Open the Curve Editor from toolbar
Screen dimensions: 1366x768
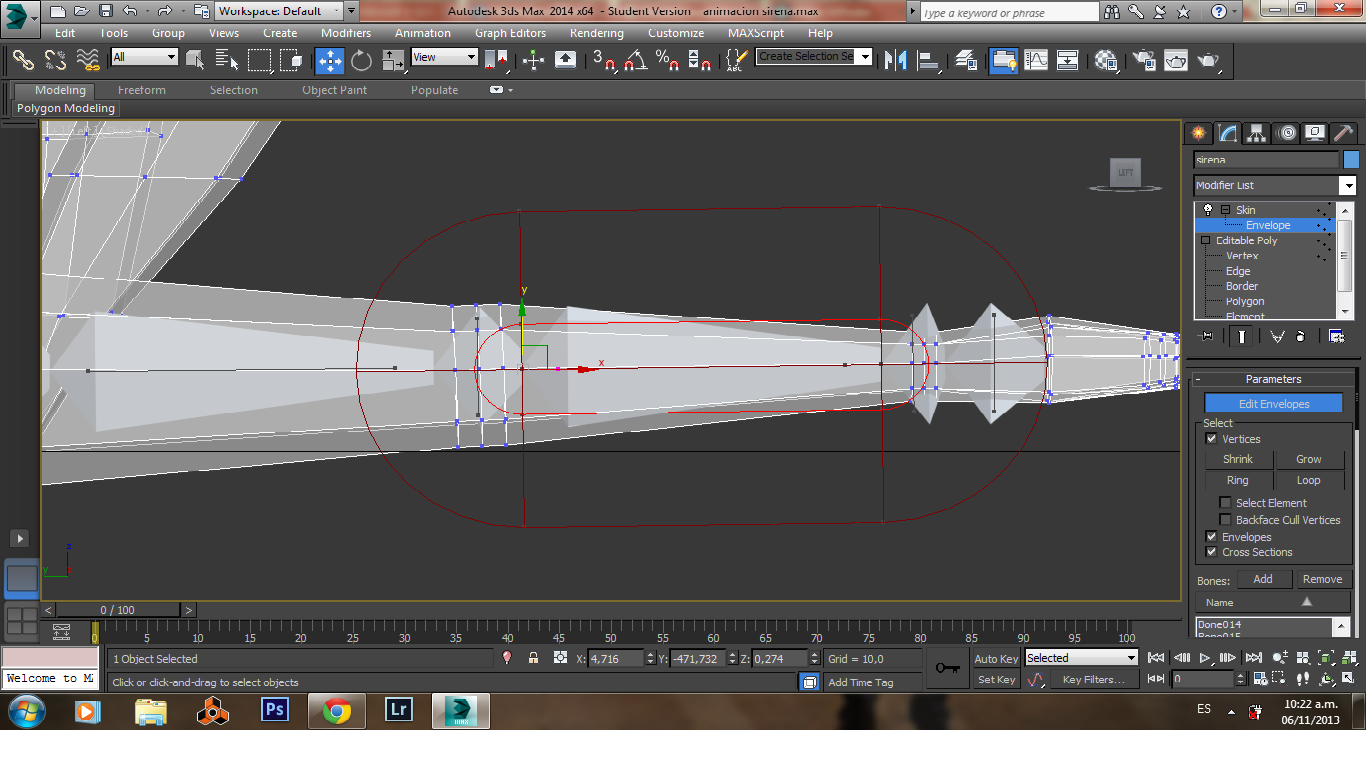(x=1036, y=60)
